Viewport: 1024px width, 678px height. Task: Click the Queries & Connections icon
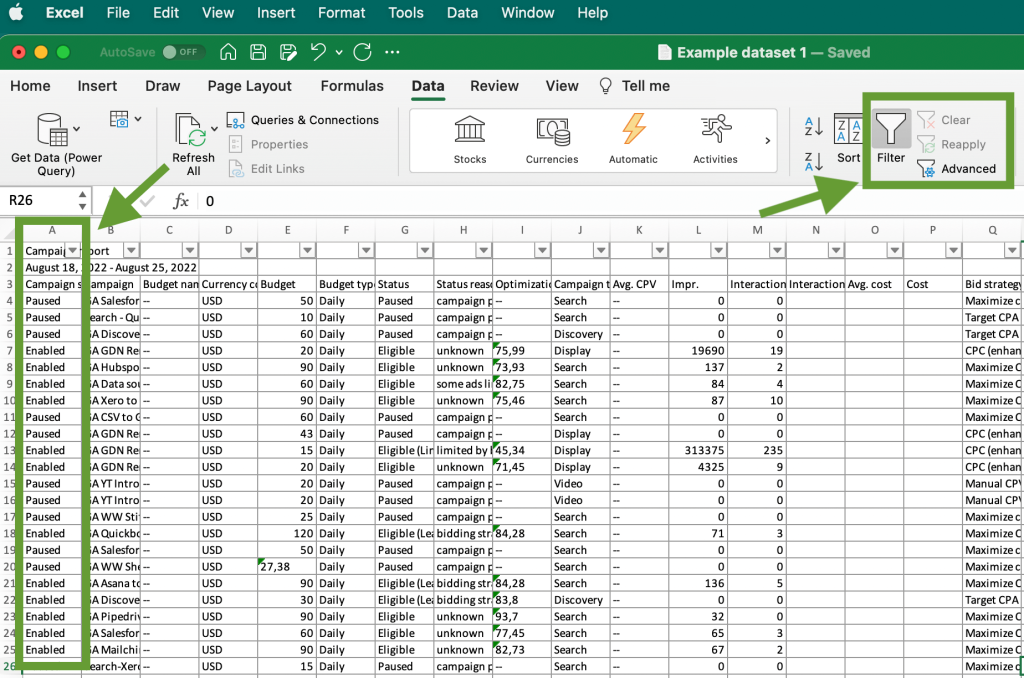click(x=236, y=119)
